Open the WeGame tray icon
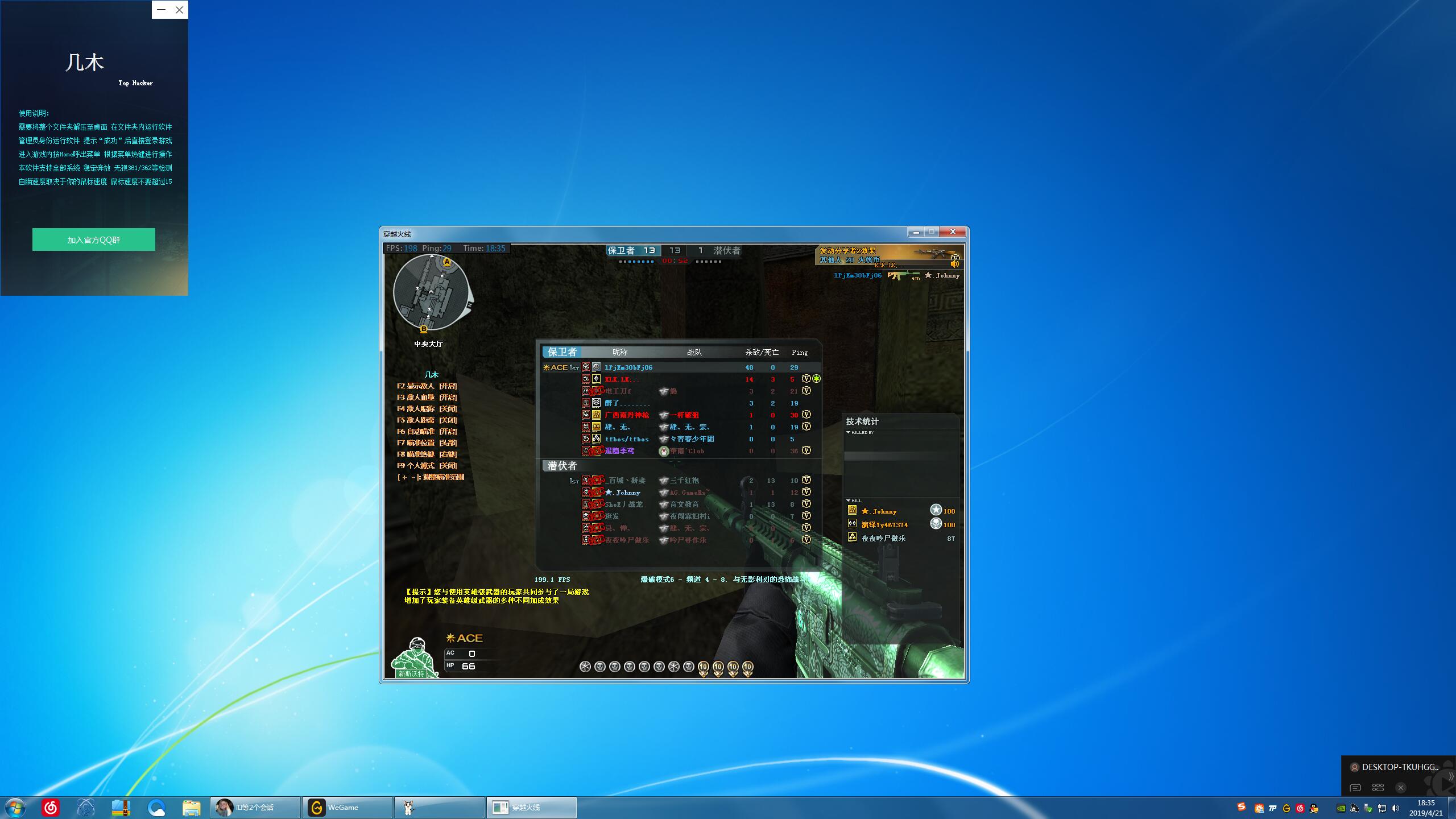The image size is (1456, 819). click(x=1287, y=808)
